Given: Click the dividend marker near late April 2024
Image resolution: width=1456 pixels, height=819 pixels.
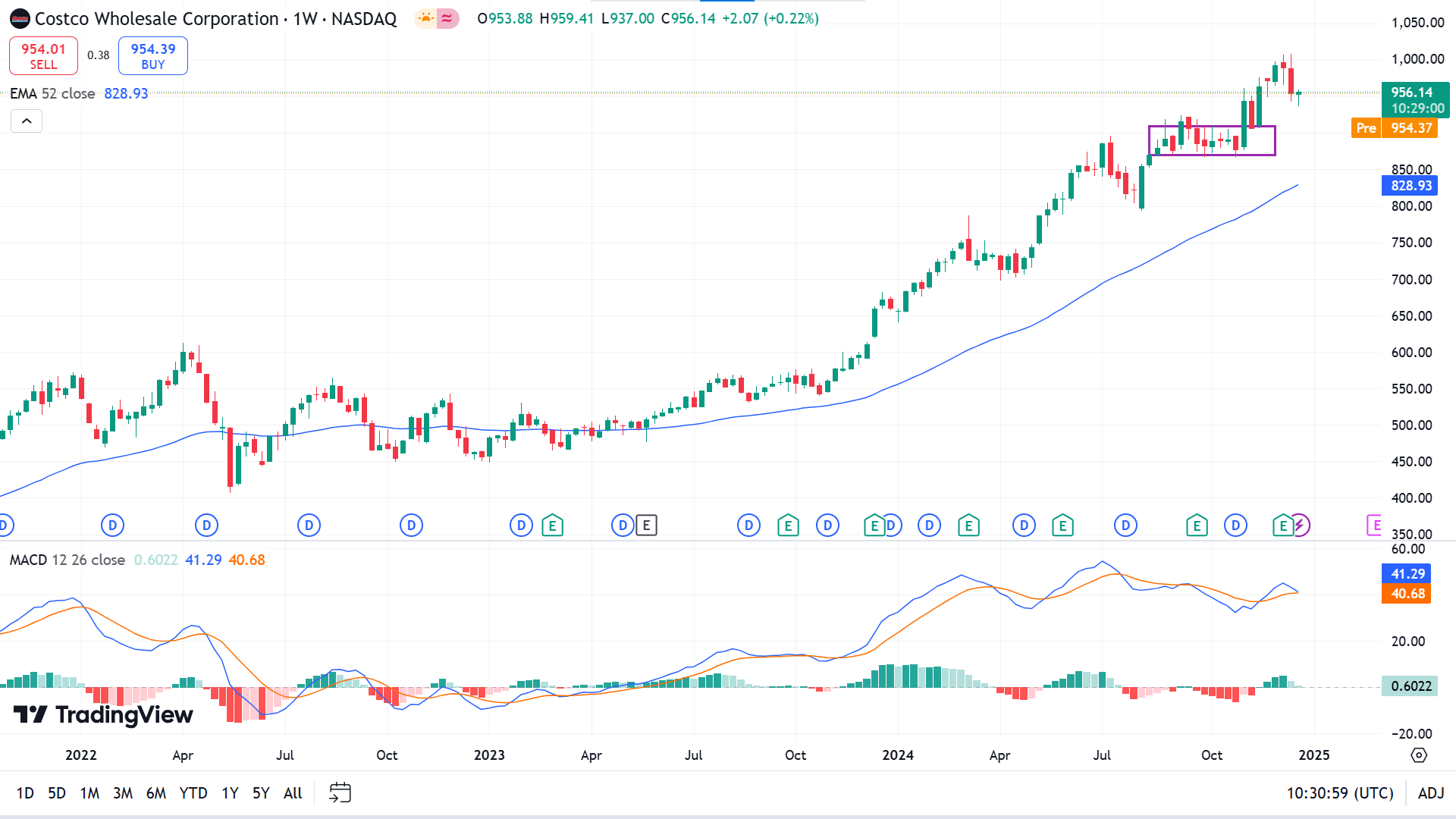Looking at the screenshot, I should click(x=1024, y=525).
